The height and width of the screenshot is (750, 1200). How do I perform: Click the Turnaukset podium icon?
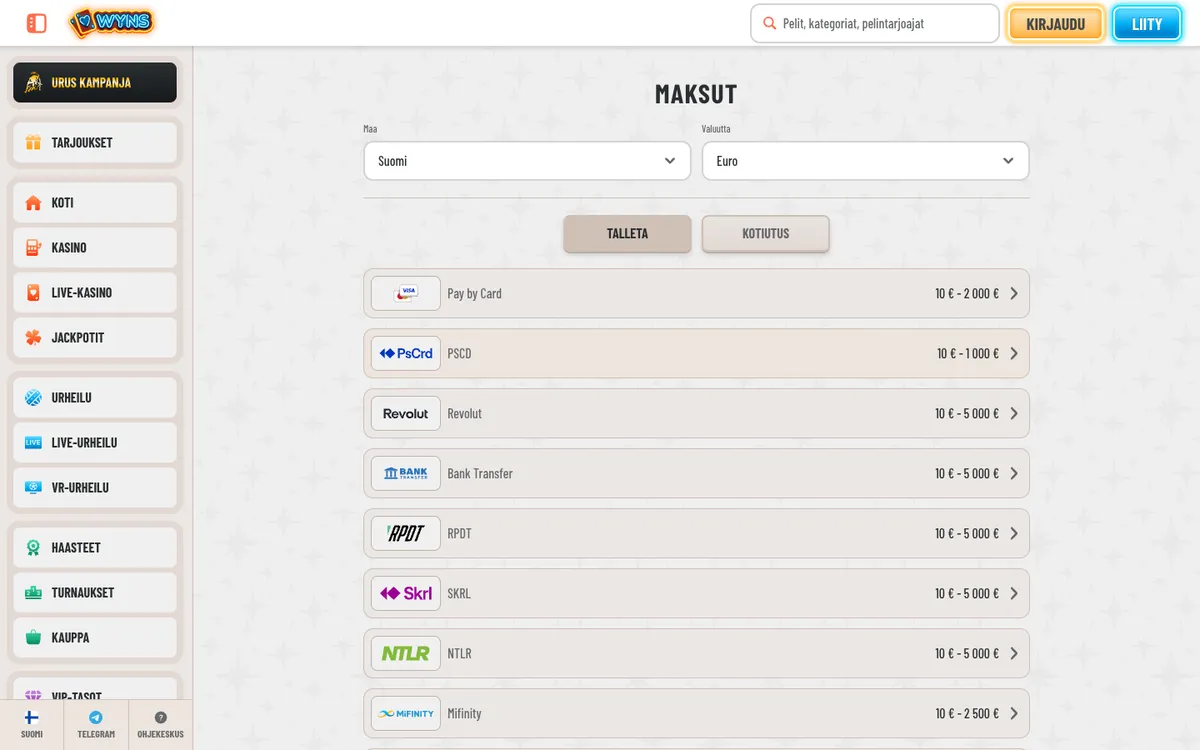(33, 593)
